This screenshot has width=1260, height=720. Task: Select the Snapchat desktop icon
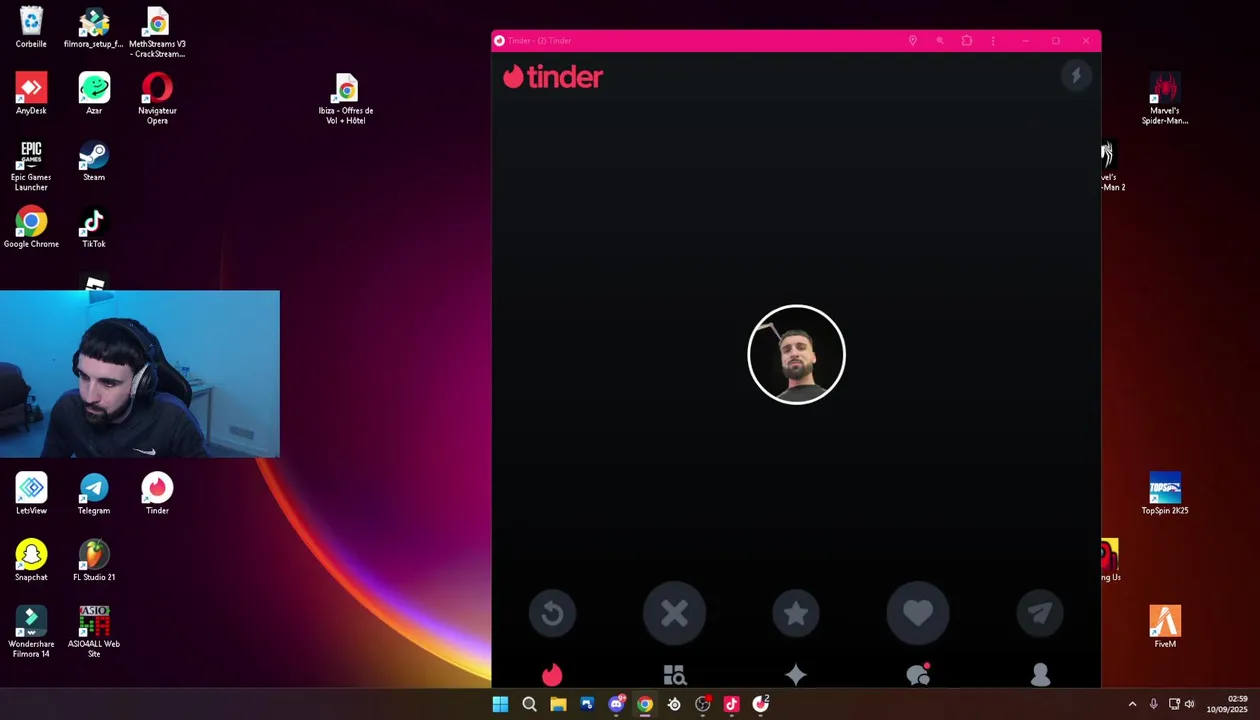pyautogui.click(x=31, y=561)
